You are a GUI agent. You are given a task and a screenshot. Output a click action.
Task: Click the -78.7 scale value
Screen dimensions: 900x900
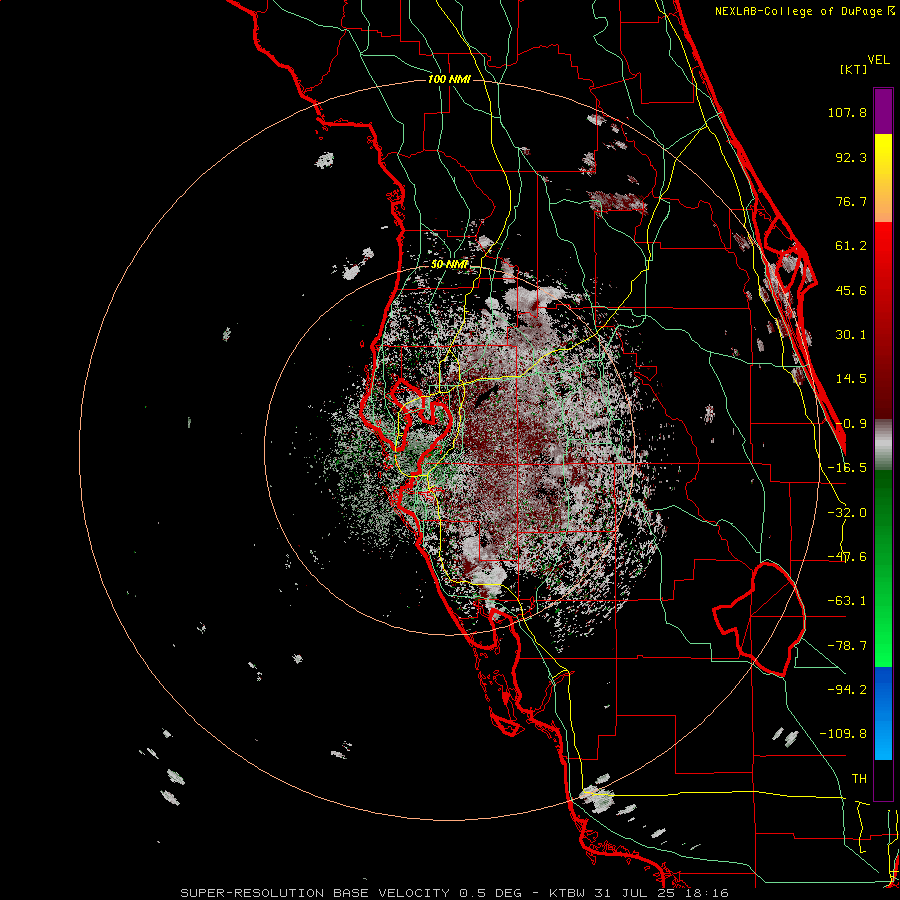[x=847, y=646]
